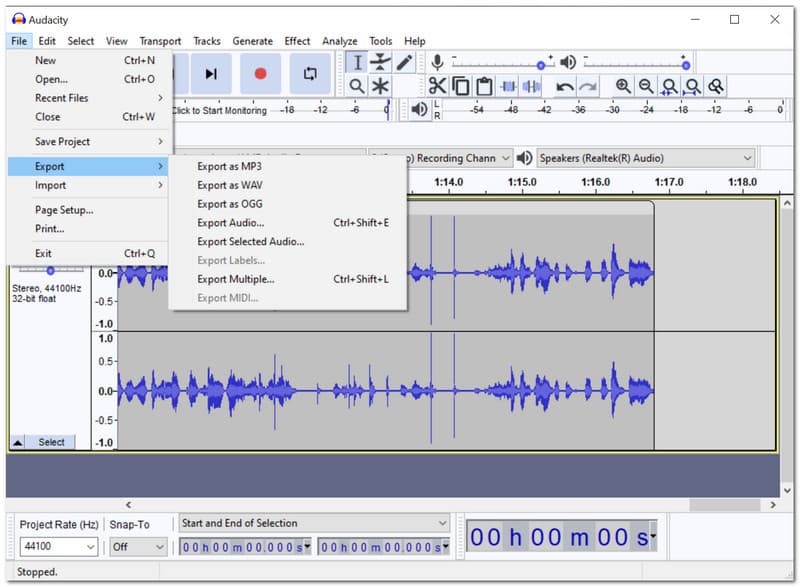Open Start and End of Selection dropdown
The height and width of the screenshot is (587, 800).
[314, 523]
